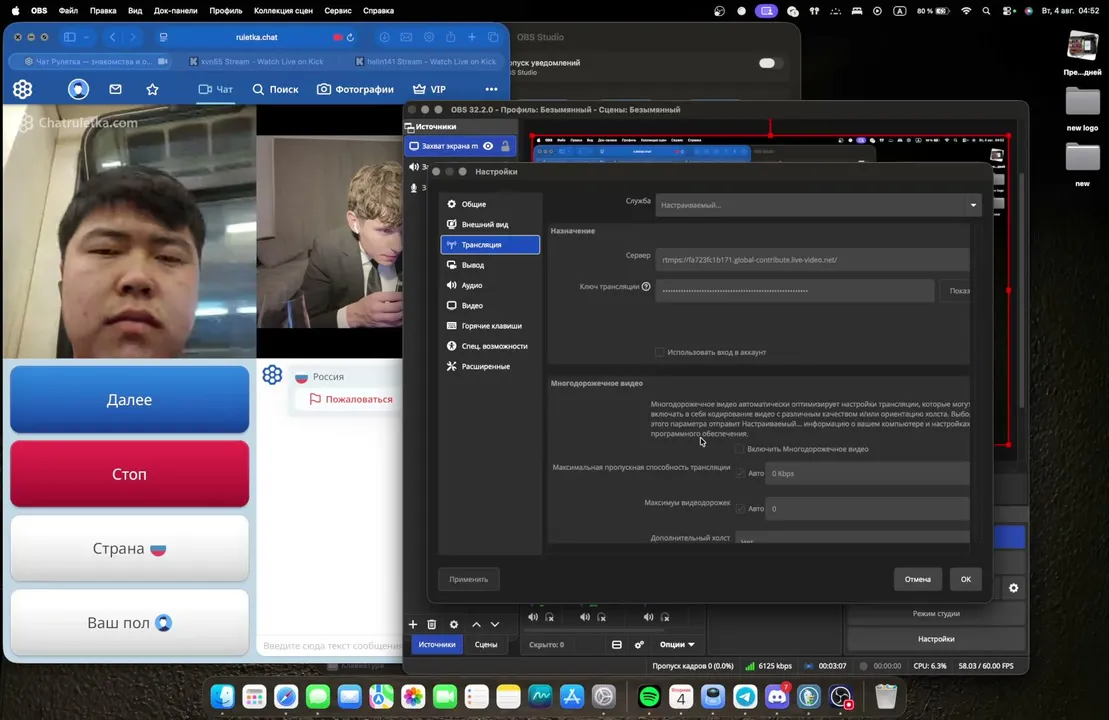Click the Server URL field

(812, 260)
